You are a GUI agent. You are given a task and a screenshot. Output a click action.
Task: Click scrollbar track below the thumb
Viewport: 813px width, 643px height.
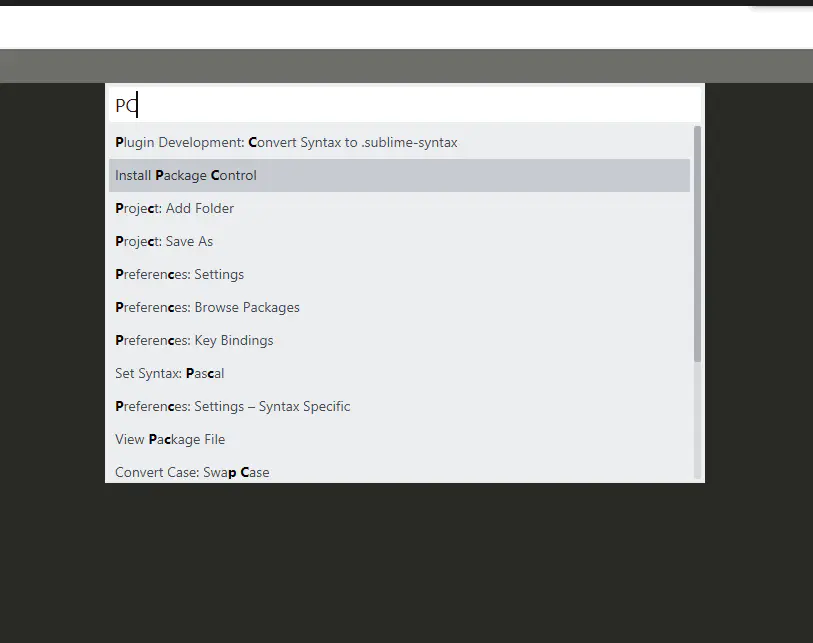pyautogui.click(x=697, y=420)
